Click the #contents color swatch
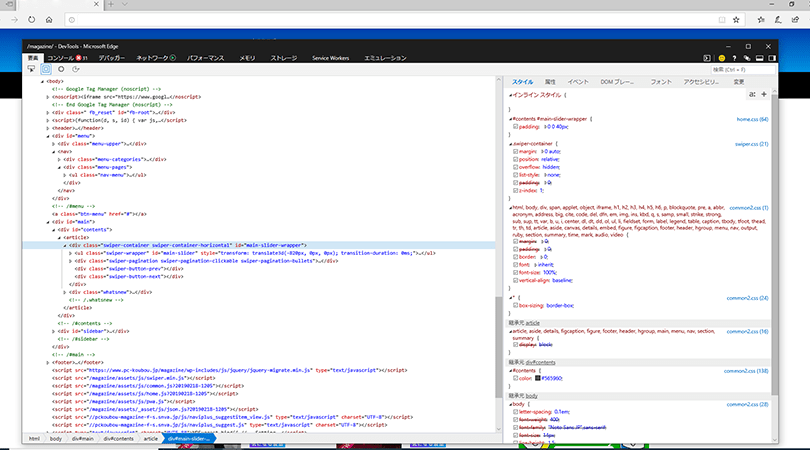Screen dimensions: 810x450 (x=537, y=378)
